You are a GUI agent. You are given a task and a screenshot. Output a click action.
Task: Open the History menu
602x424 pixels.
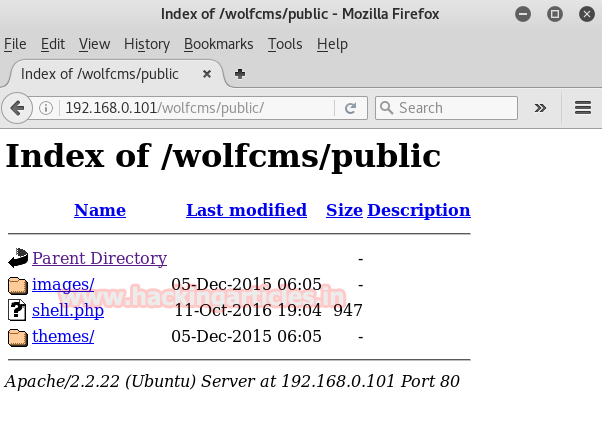tap(147, 44)
